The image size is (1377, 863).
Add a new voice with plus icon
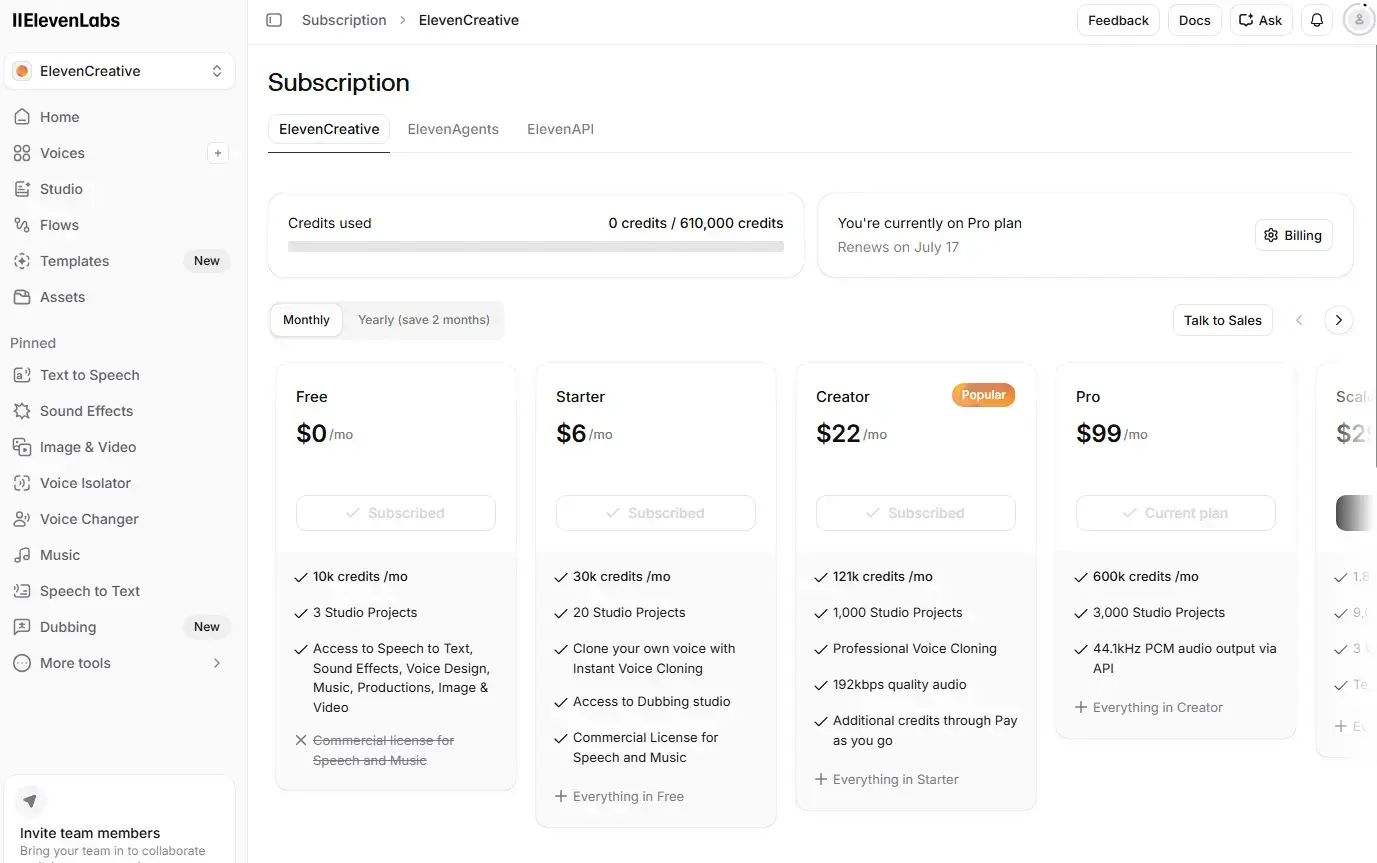218,153
